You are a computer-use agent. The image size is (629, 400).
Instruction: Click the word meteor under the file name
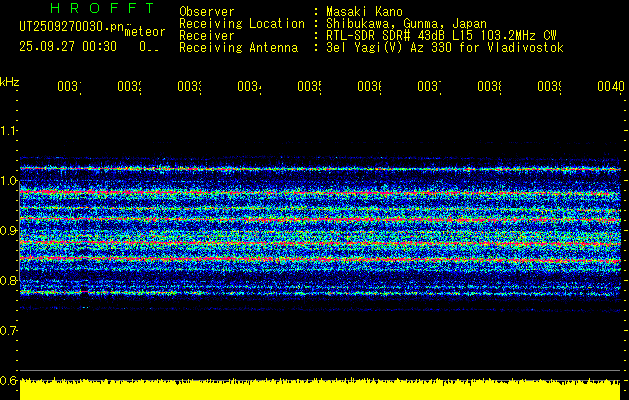[145, 32]
